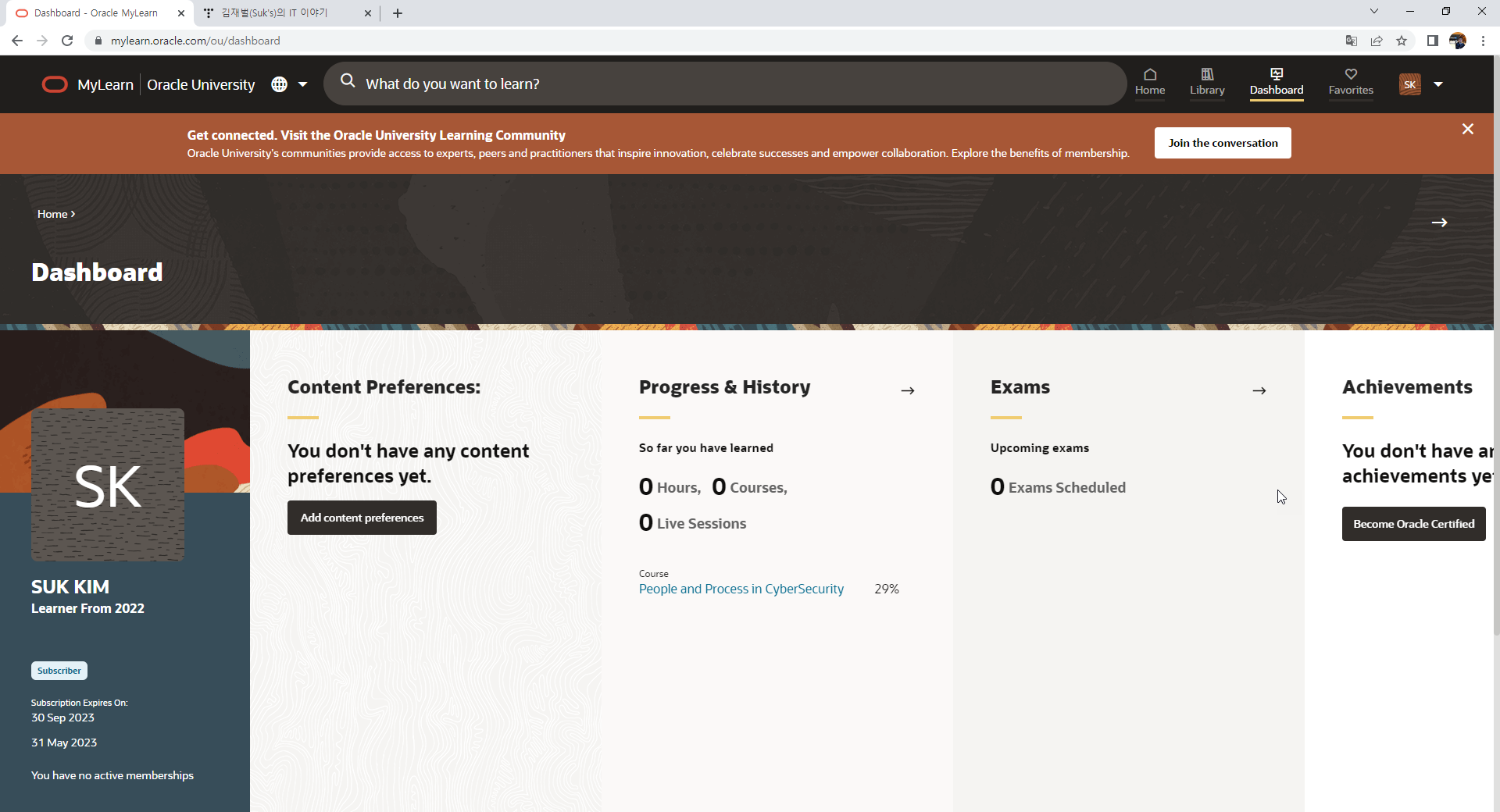Click the browser back arrow
Image resolution: width=1500 pixels, height=812 pixels.
click(x=17, y=41)
